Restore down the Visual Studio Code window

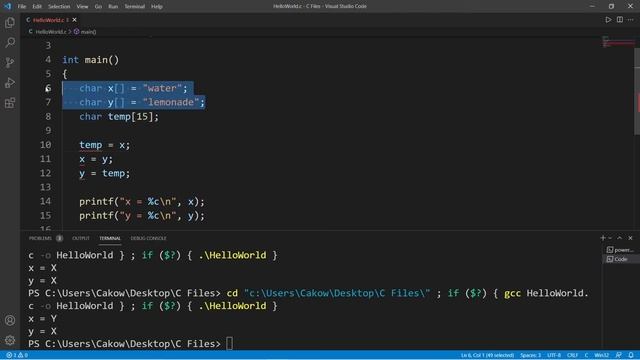click(611, 6)
